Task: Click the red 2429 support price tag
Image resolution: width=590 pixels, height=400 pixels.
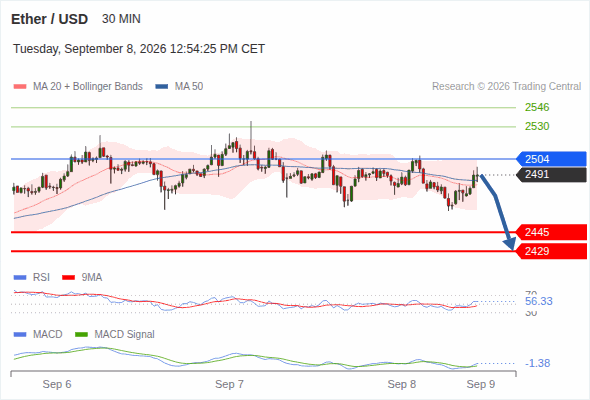Action: click(551, 251)
